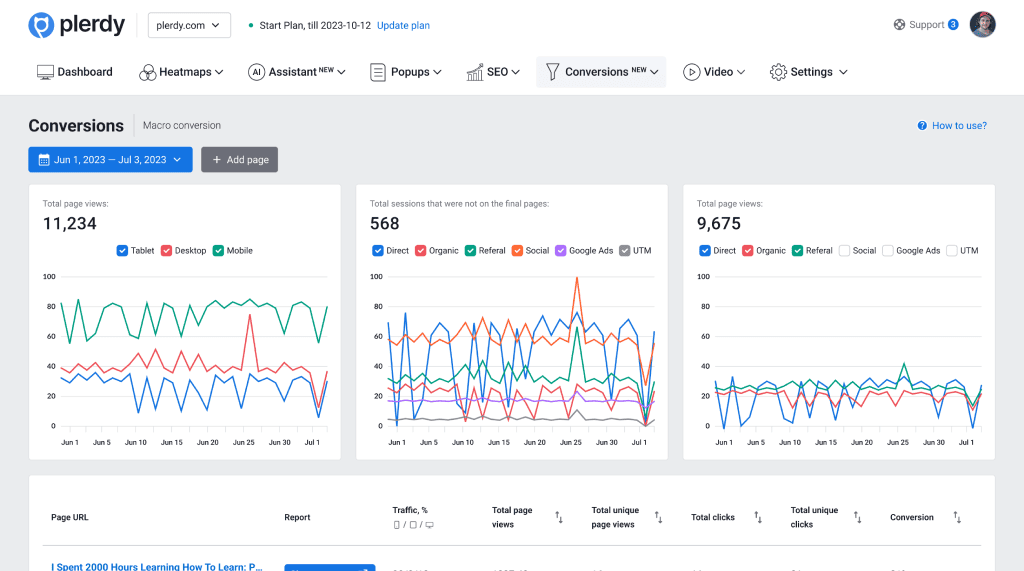
Task: Enable the Social checkbox in third chart
Action: coord(844,250)
